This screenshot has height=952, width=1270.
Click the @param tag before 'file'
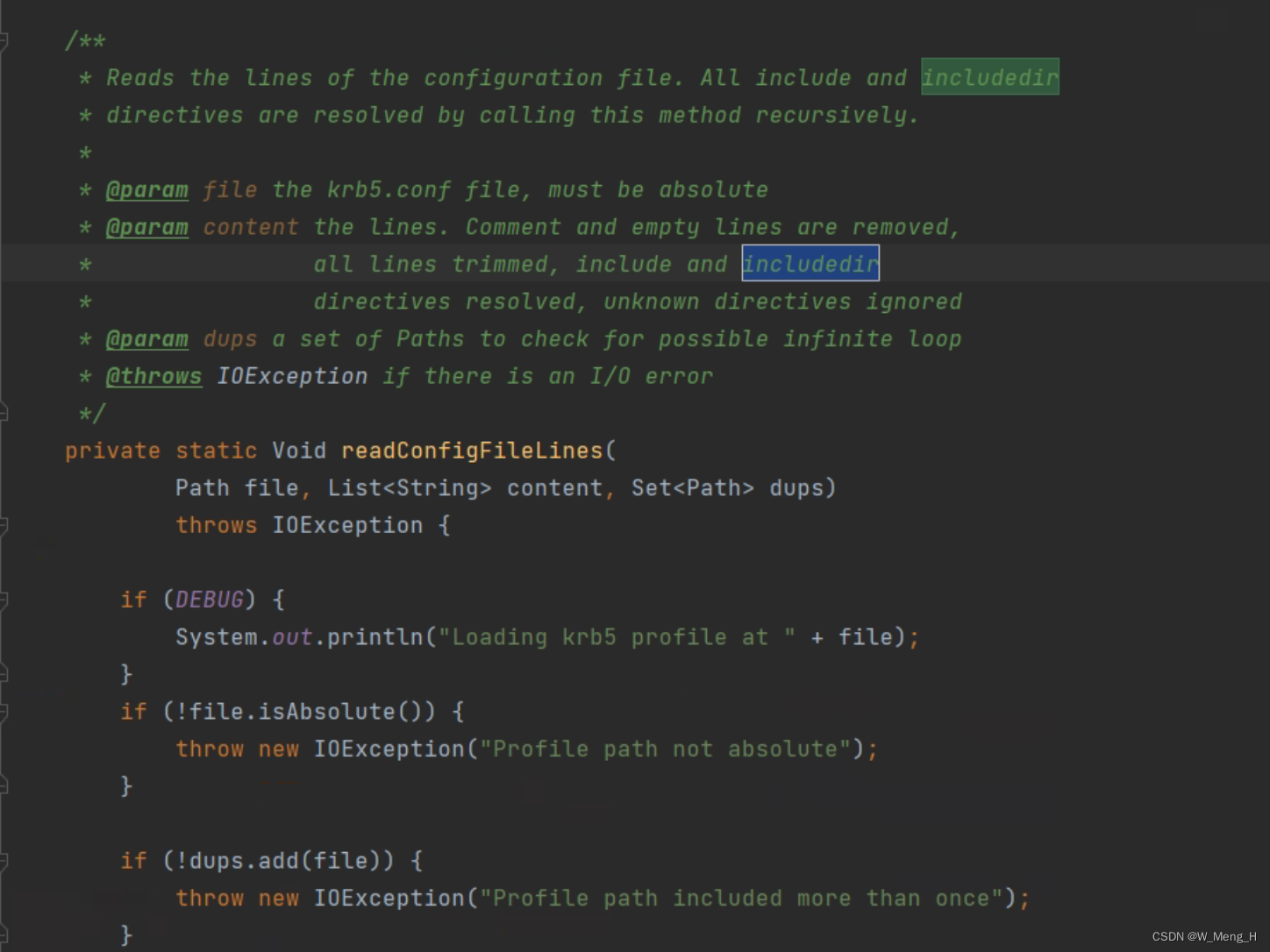(x=146, y=190)
